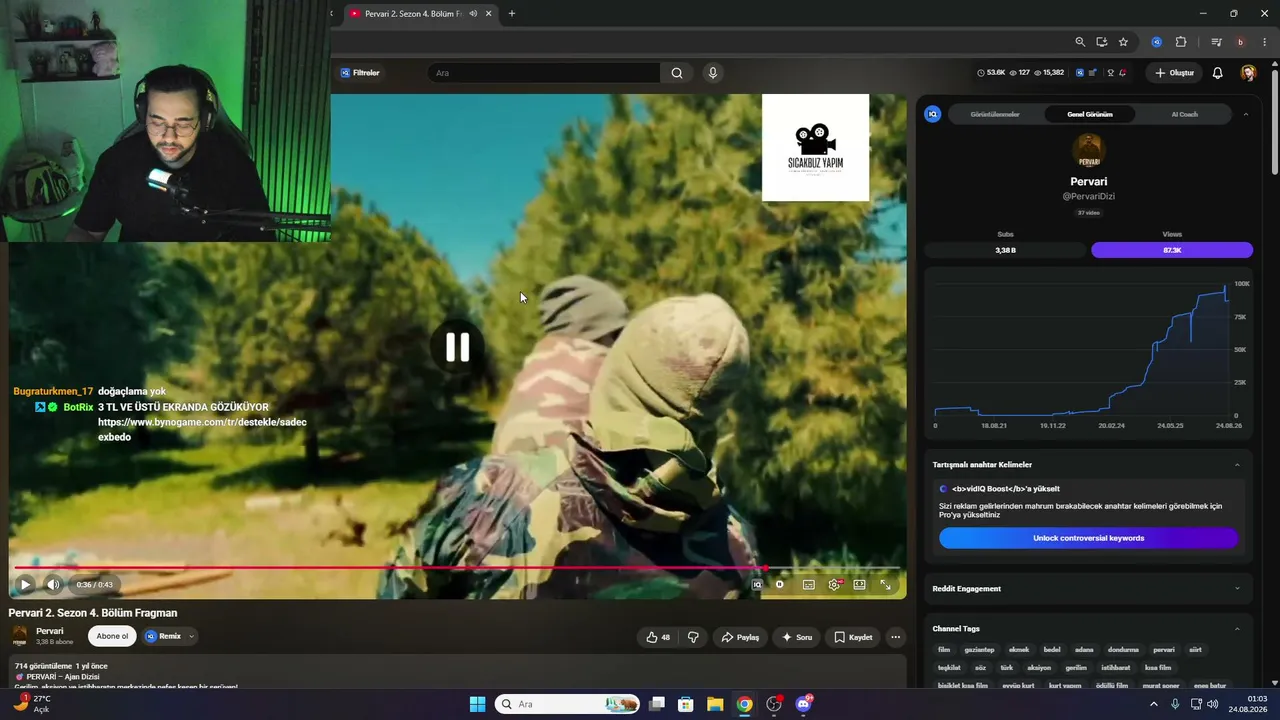Click the Windows taskbar search box
Image resolution: width=1280 pixels, height=720 pixels.
567,704
